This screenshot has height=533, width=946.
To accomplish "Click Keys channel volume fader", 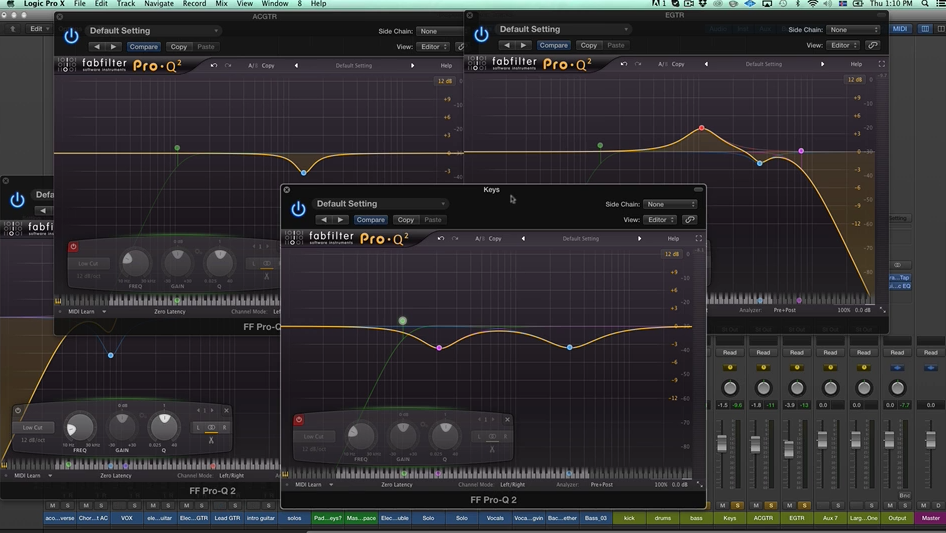I will pos(722,443).
